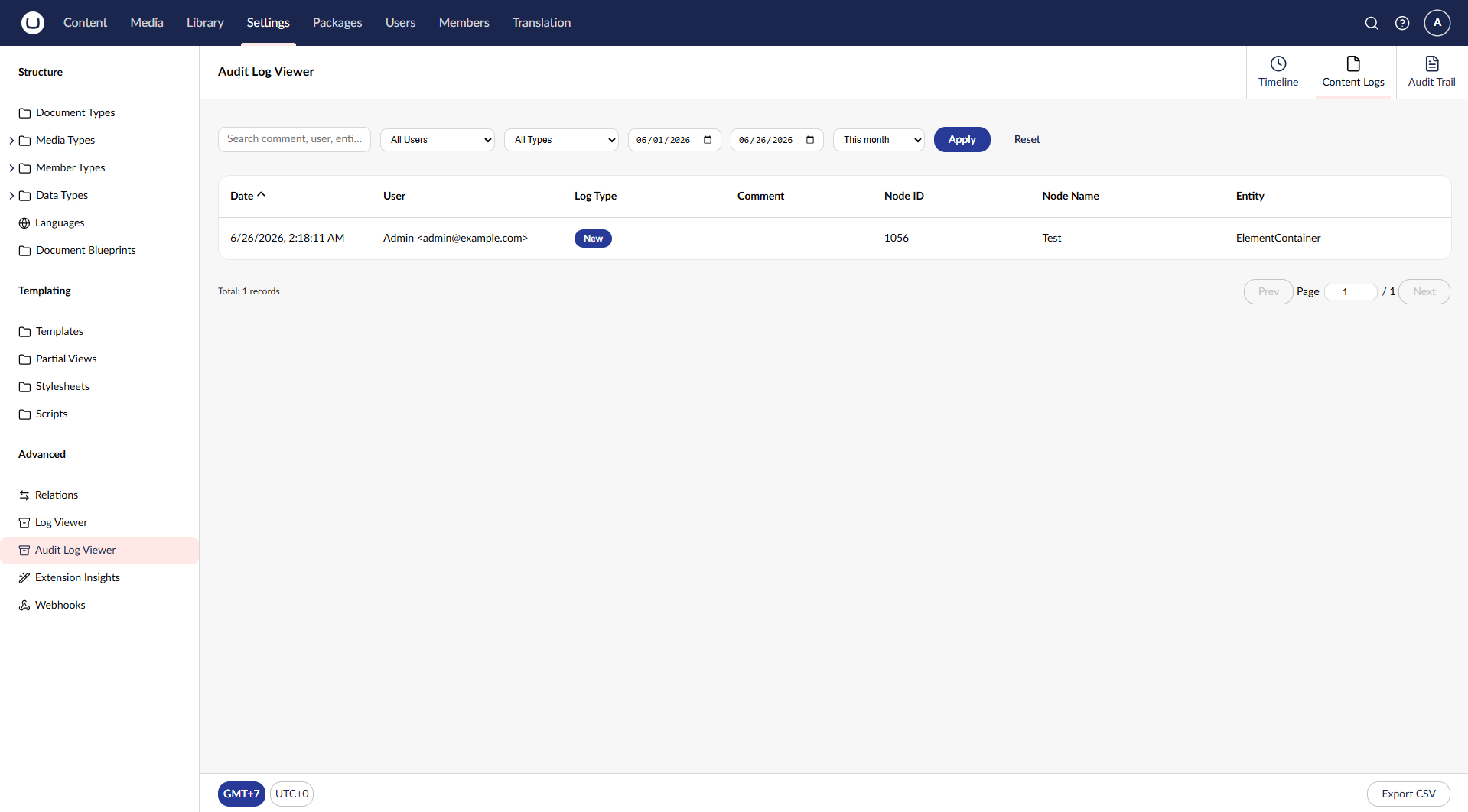
Task: Click the Log Viewer box icon
Action: point(24,523)
